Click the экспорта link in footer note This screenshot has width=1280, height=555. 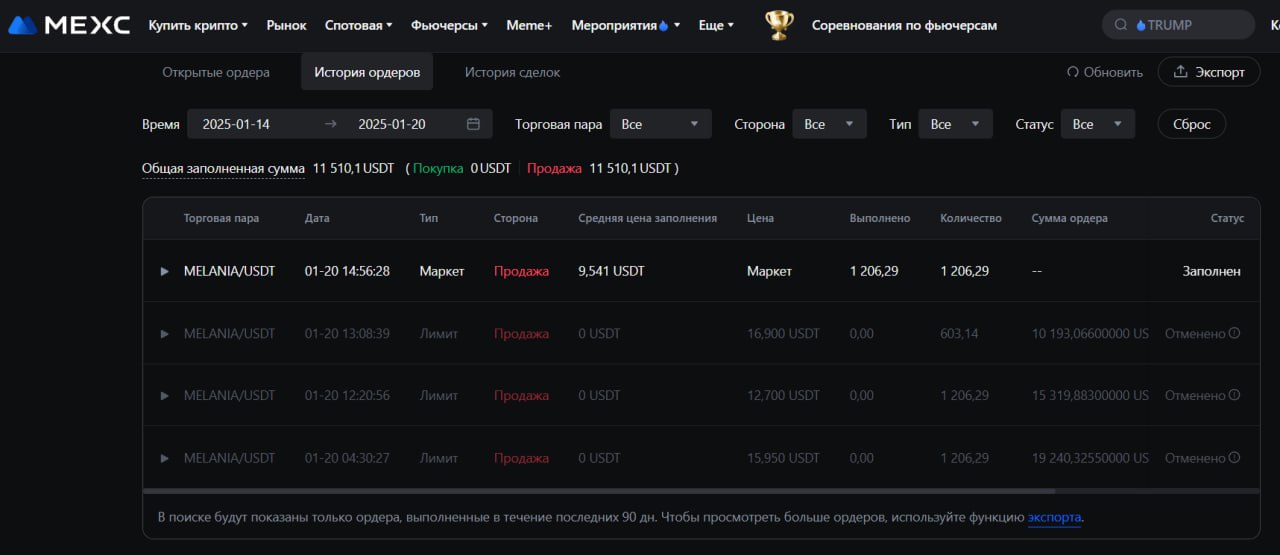click(x=1054, y=517)
